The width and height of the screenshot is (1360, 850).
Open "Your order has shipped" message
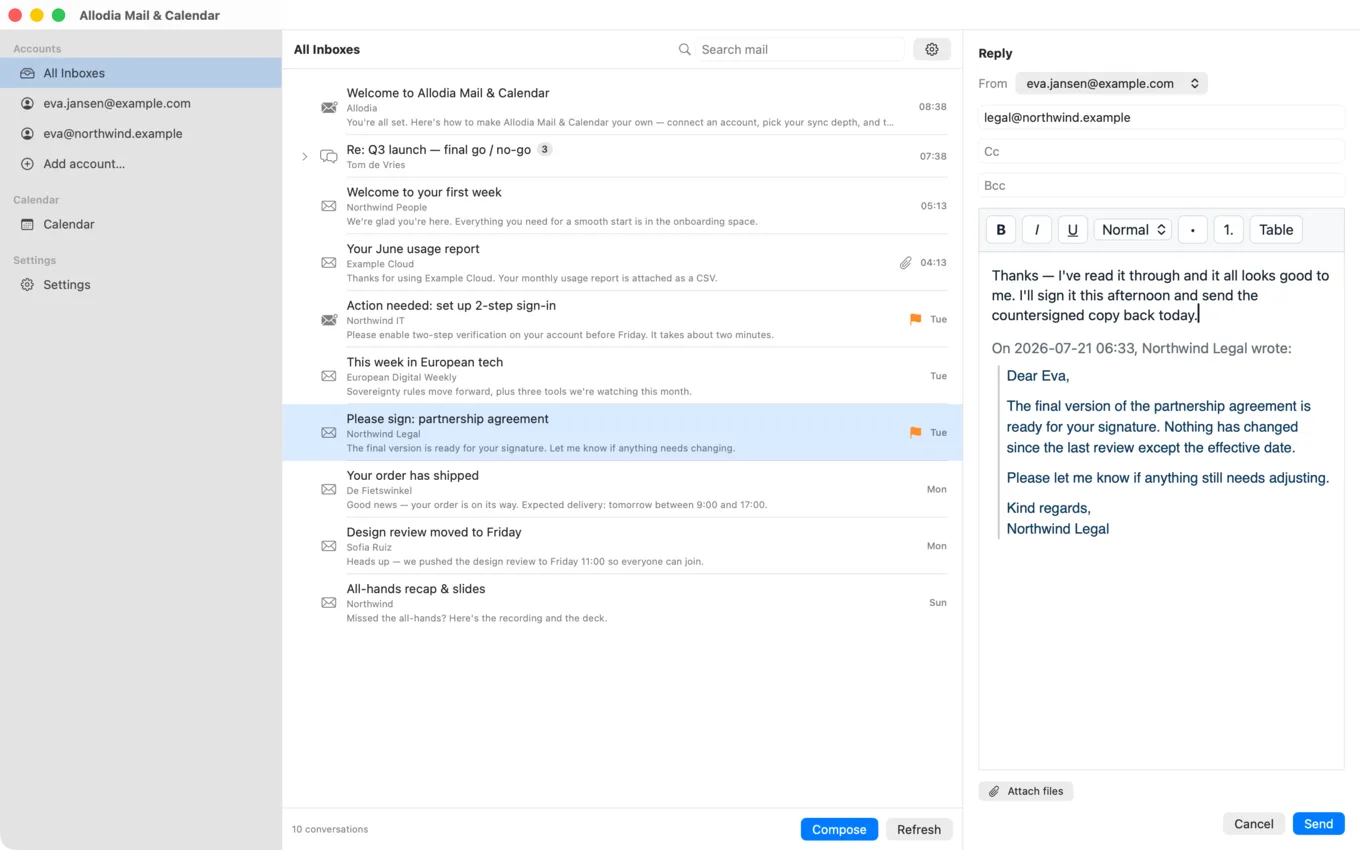tap(622, 490)
